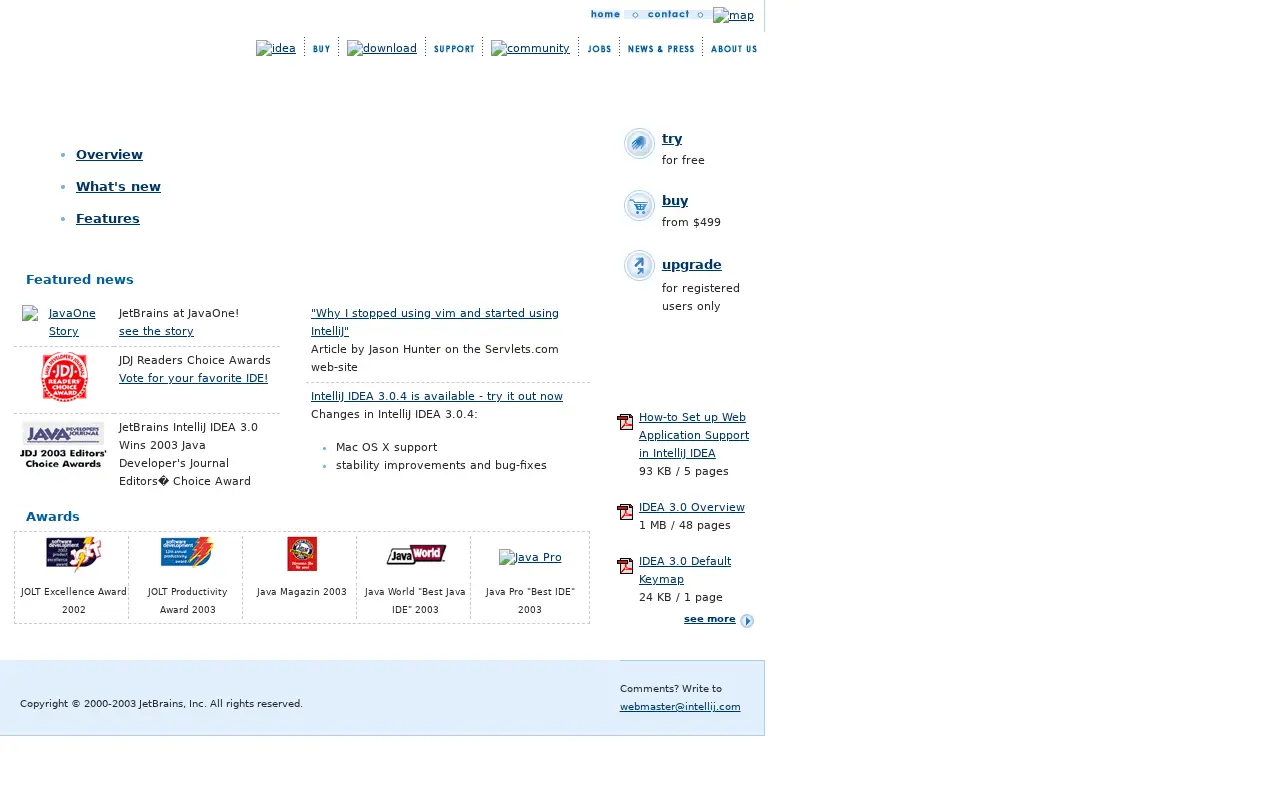Open 'IntelliJ IDEA 3.0.4 is available' link
1280x800 pixels.
[x=437, y=396]
